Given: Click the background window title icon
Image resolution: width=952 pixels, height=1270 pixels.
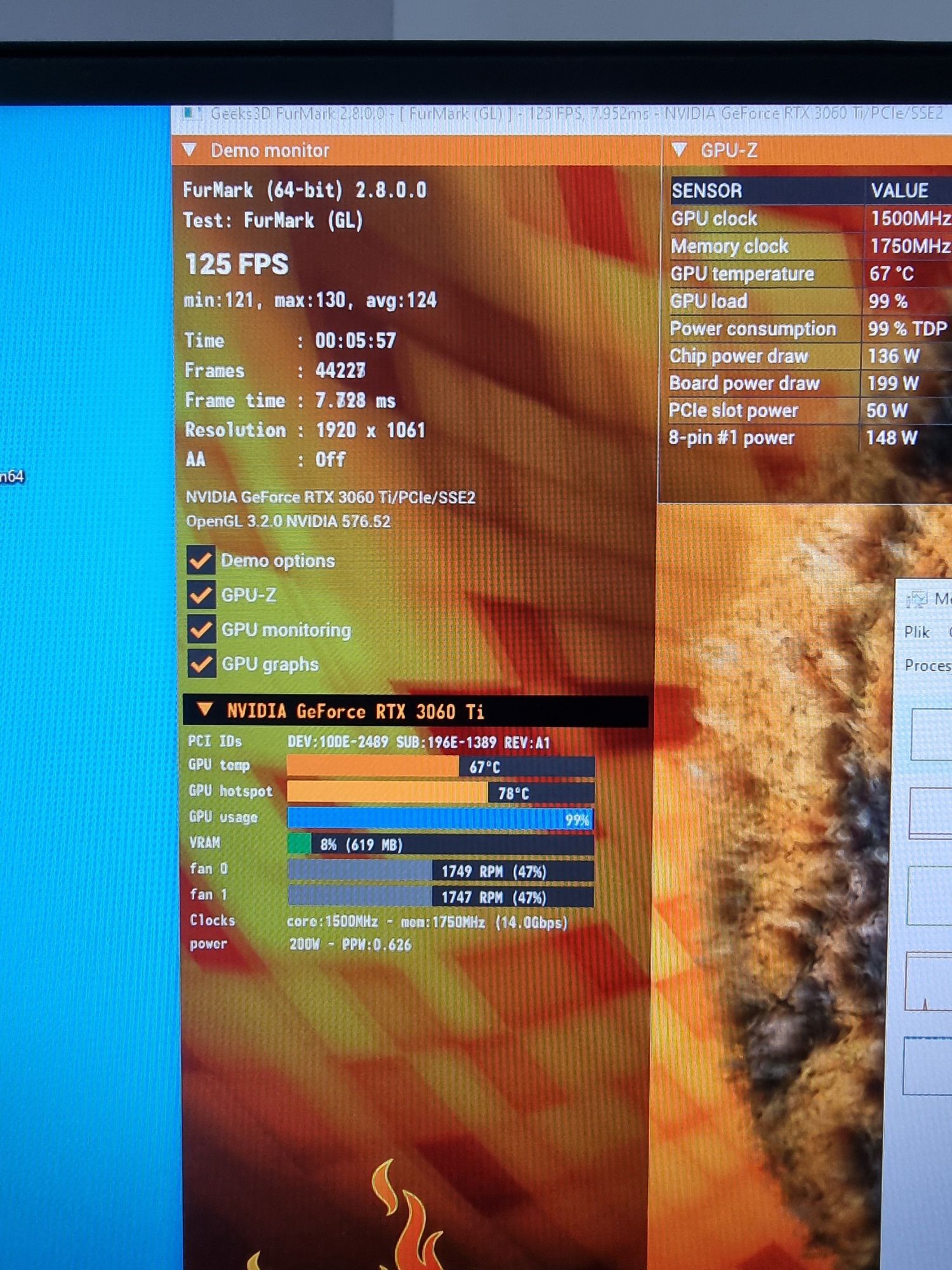Looking at the screenshot, I should 916,599.
